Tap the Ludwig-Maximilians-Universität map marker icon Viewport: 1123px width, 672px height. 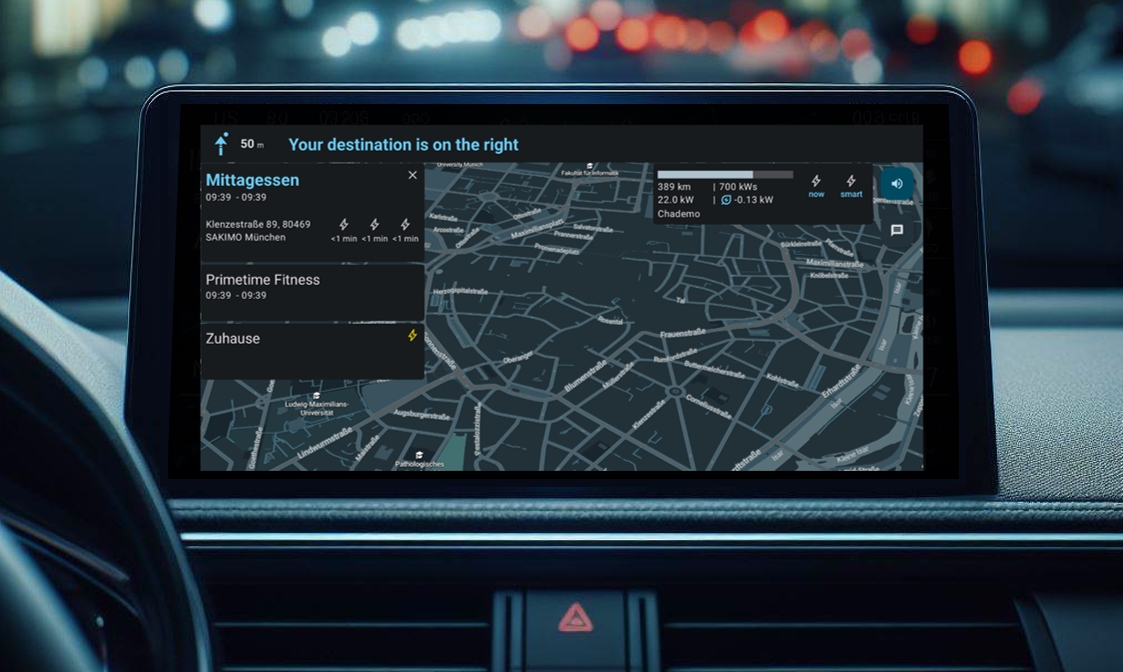point(317,395)
